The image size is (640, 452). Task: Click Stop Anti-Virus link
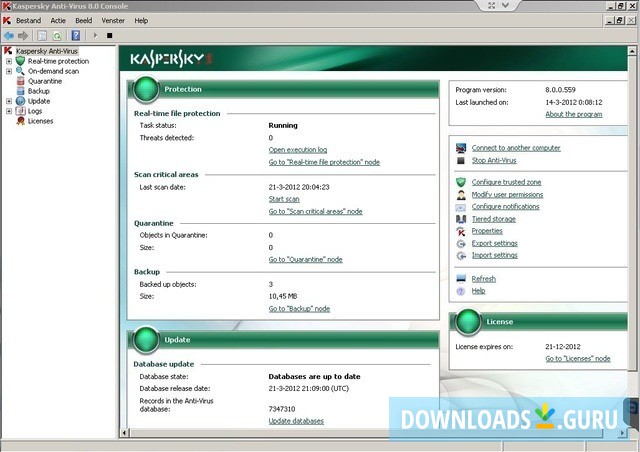coord(494,160)
